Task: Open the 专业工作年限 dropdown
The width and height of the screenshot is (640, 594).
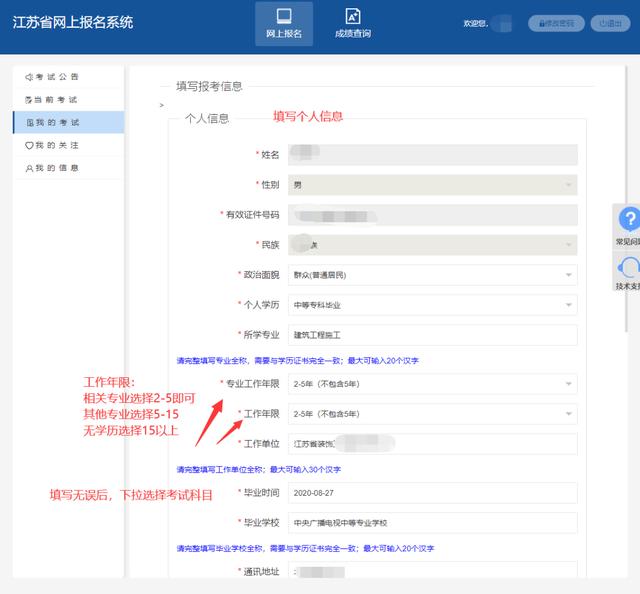Action: click(433, 384)
